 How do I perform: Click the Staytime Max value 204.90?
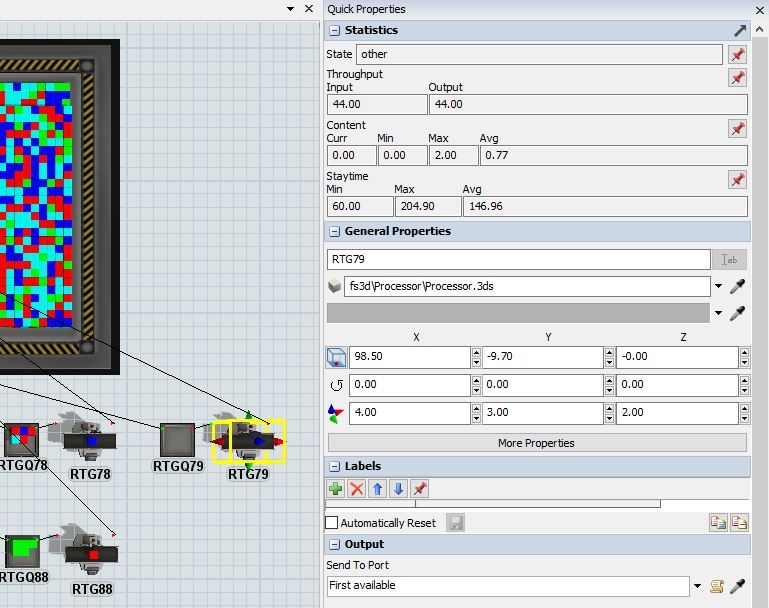[428, 206]
